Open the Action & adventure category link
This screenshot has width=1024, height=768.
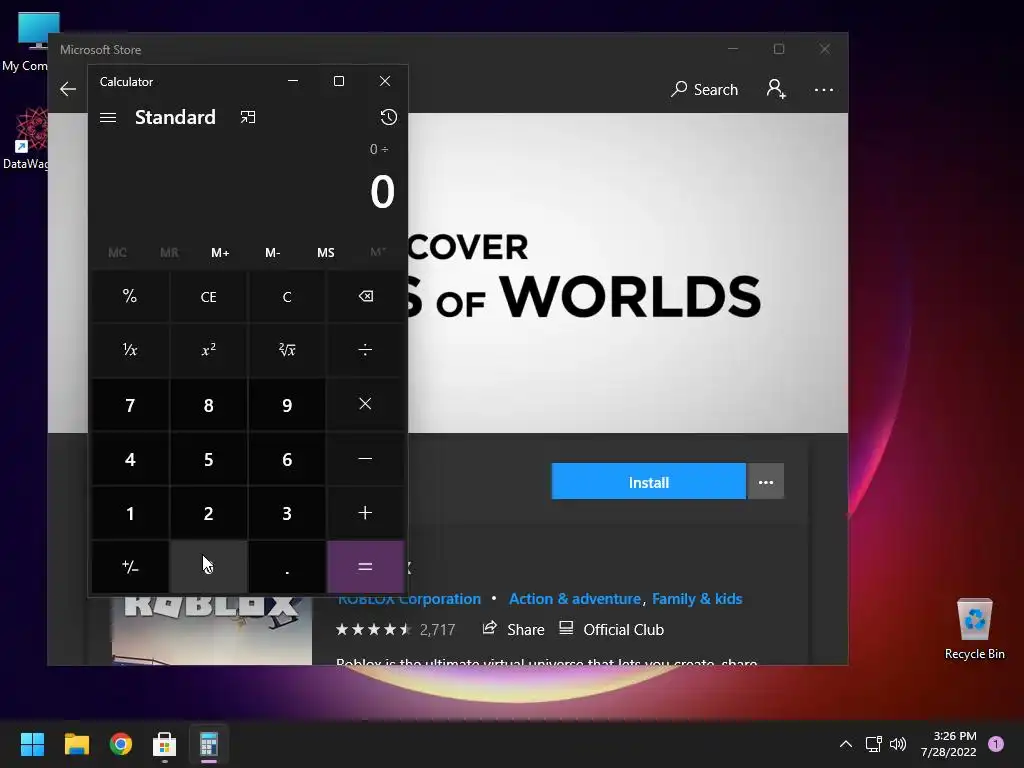[x=575, y=599]
